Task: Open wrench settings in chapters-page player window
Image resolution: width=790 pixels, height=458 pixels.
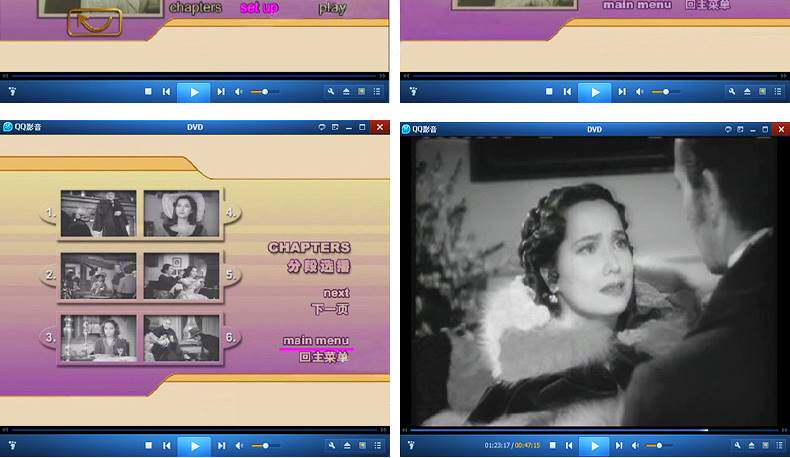Action: point(332,445)
